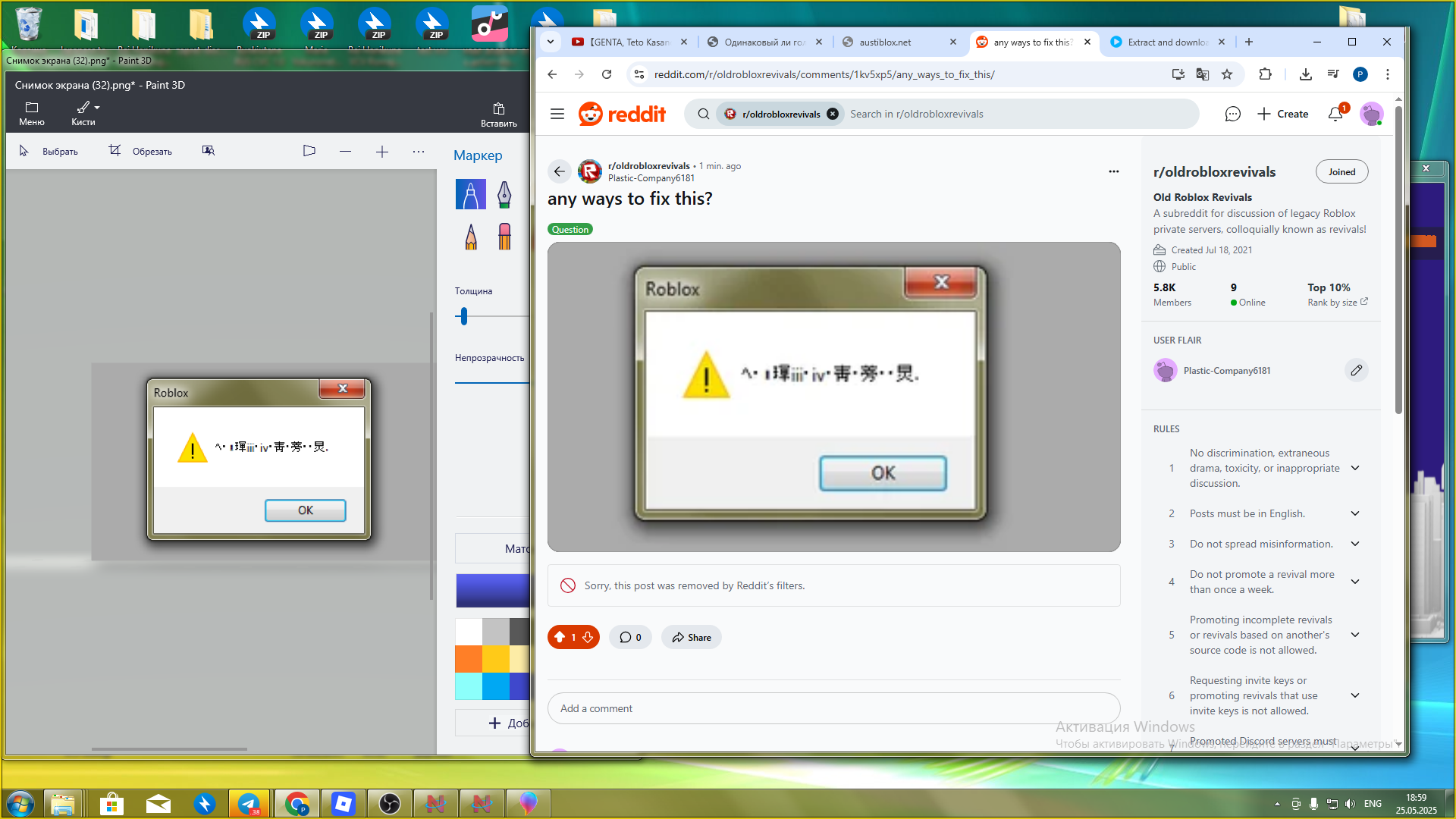
Task: Open comments counter button showing 0
Action: click(630, 637)
